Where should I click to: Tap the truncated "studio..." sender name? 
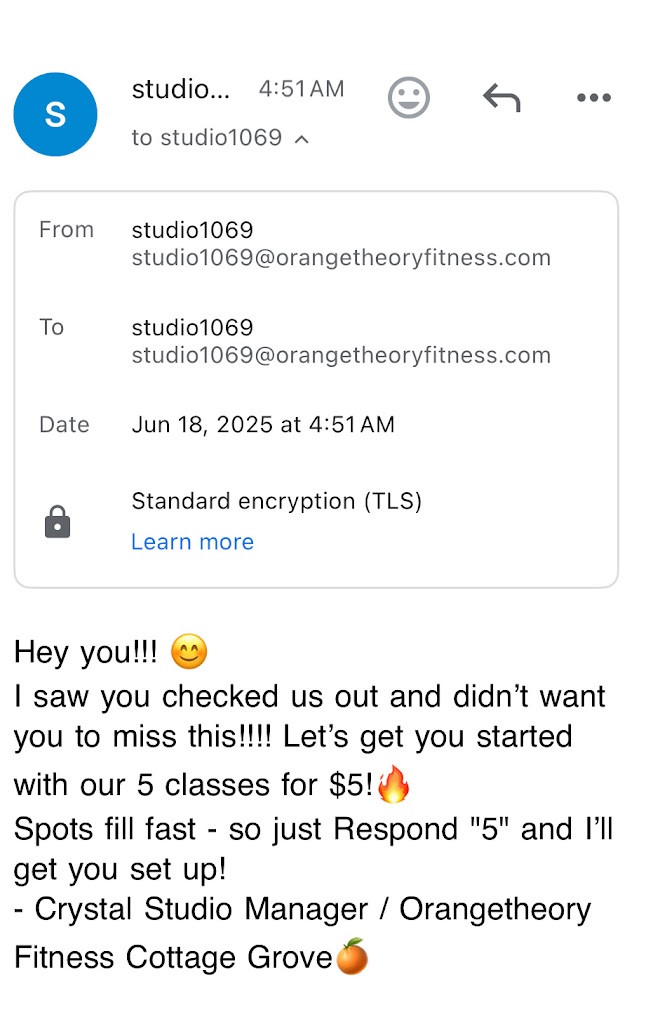click(x=181, y=89)
